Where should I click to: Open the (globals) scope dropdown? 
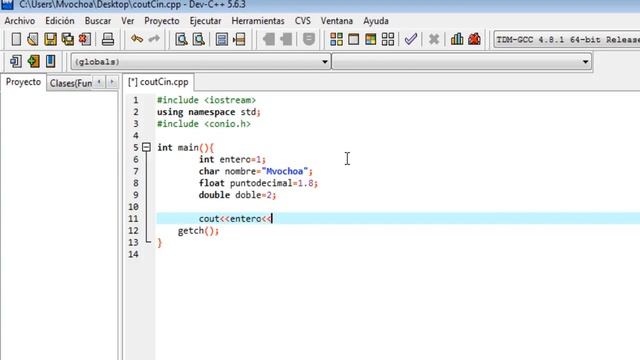tap(201, 62)
